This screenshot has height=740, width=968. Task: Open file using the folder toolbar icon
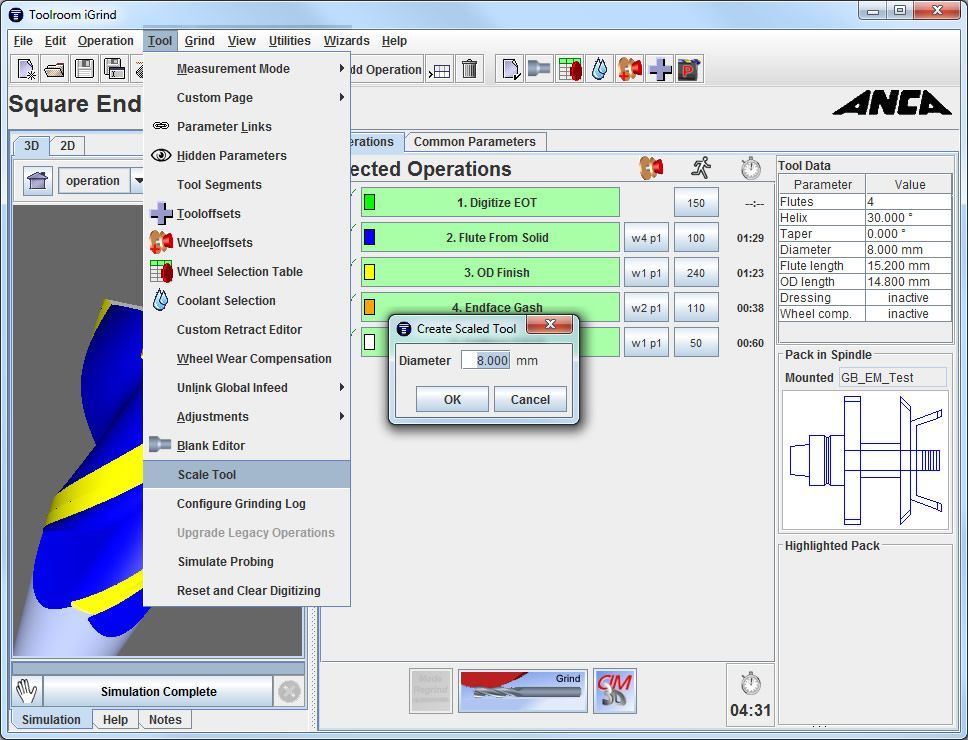[55, 69]
